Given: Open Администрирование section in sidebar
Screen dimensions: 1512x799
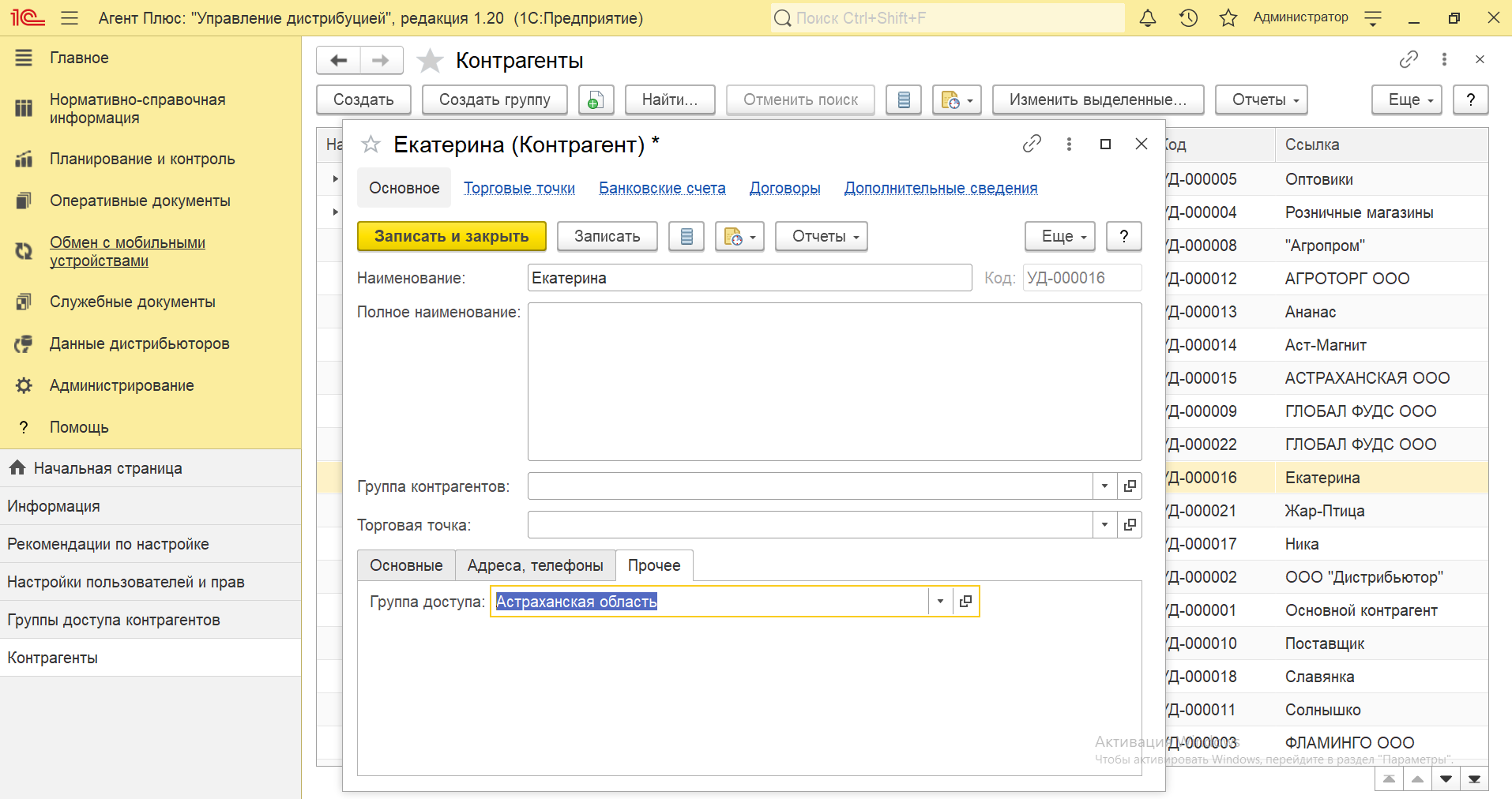Looking at the screenshot, I should coord(122,385).
